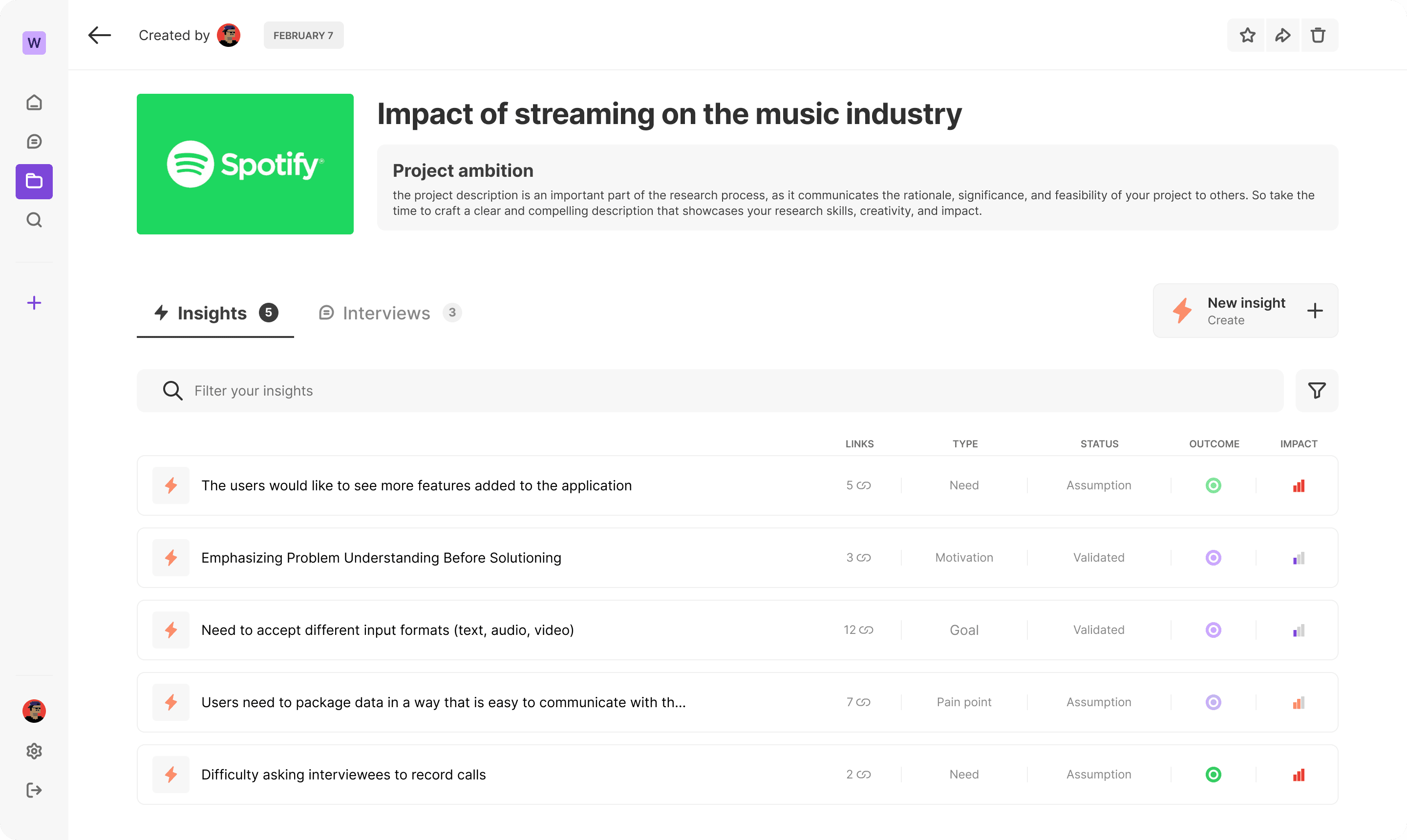Open the settings gear icon

[34, 751]
